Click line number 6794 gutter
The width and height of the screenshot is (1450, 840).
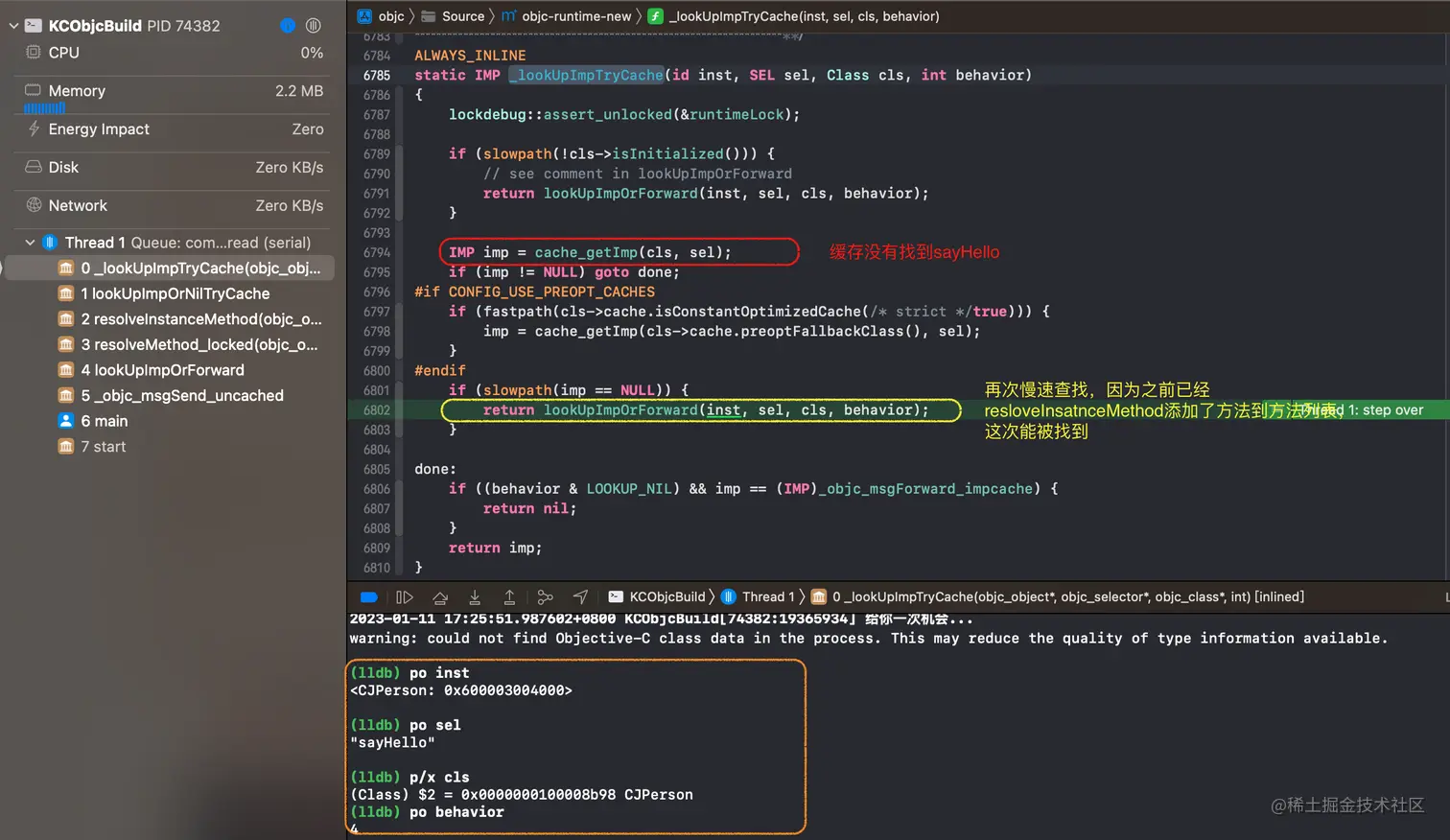pos(377,252)
